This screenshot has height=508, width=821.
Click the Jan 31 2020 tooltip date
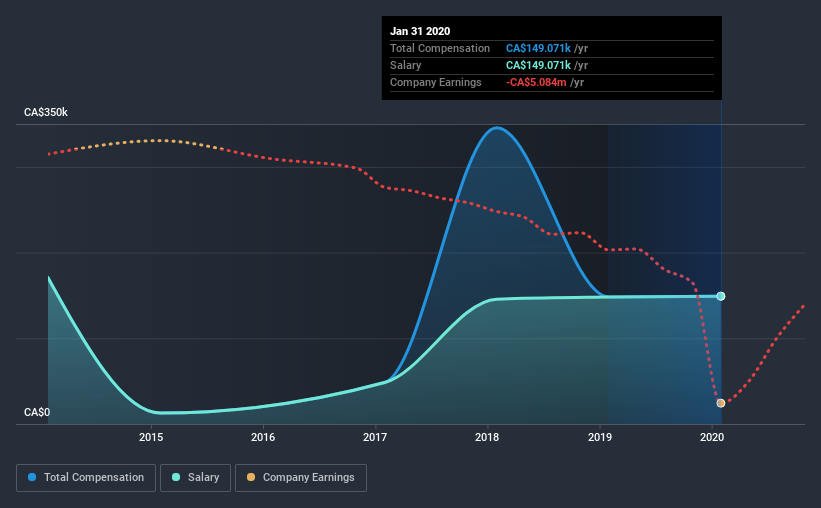tap(420, 31)
